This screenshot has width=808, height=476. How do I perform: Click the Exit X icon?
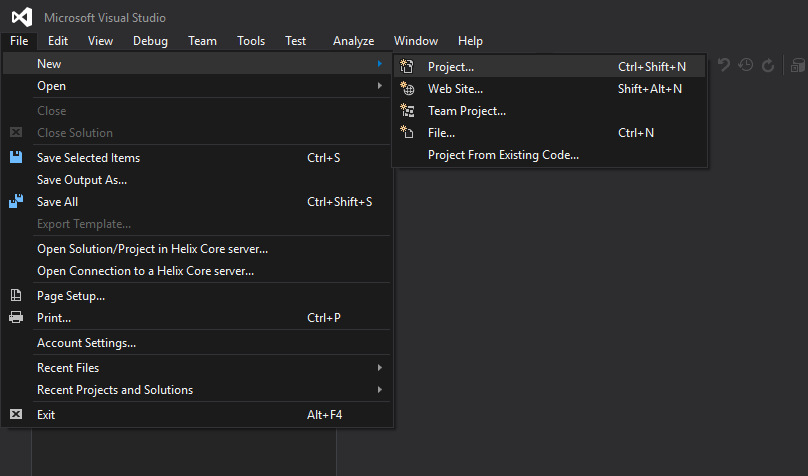pos(16,414)
